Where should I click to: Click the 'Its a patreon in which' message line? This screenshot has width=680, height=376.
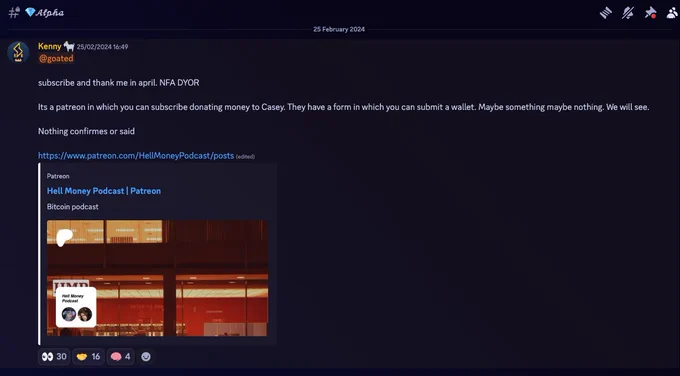343,107
